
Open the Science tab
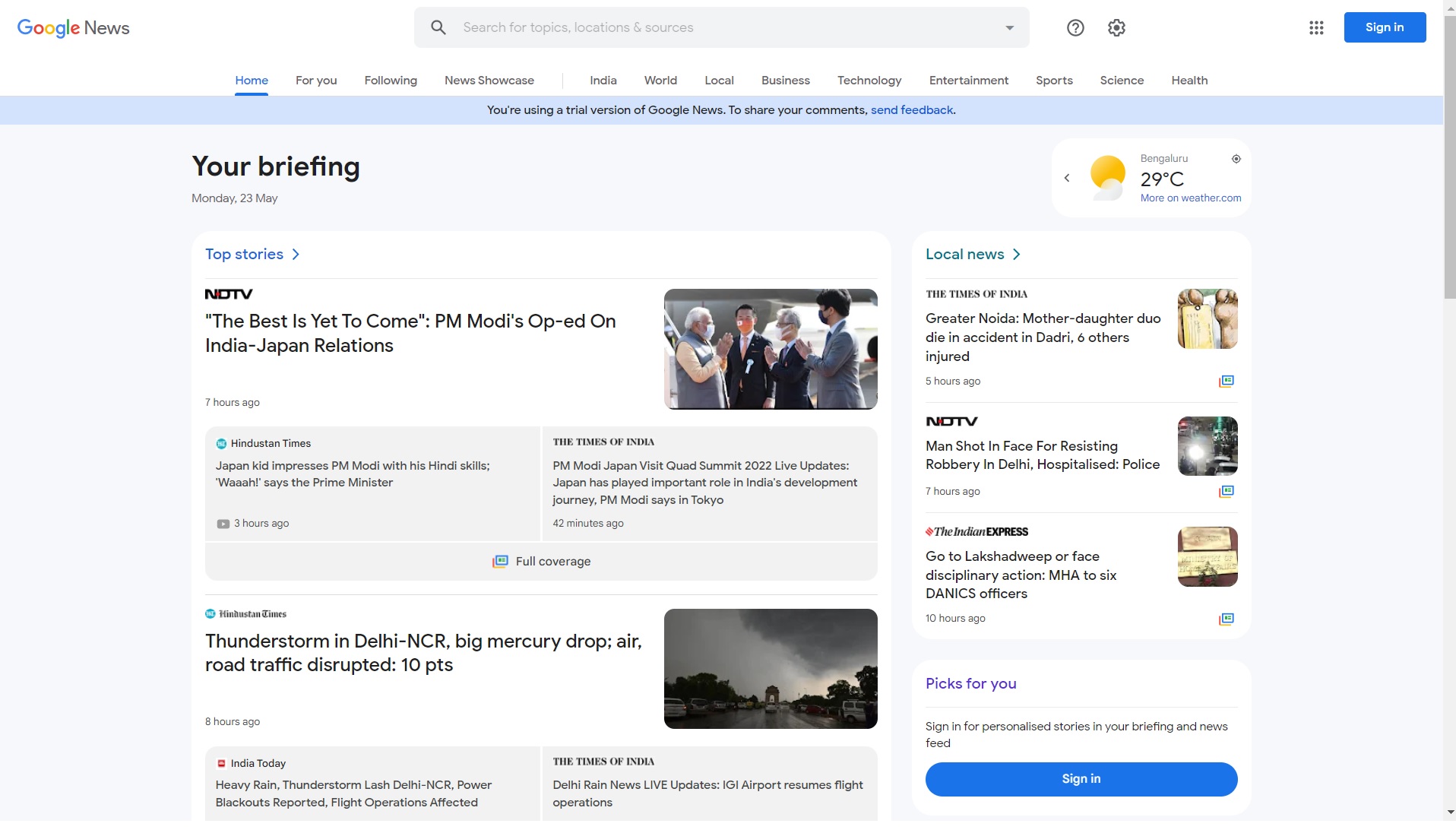point(1122,81)
